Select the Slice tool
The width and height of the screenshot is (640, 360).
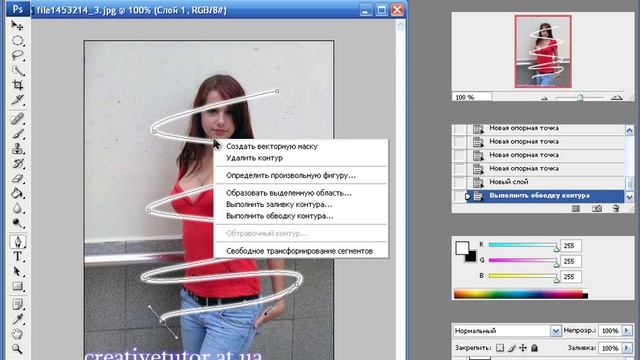(x=17, y=100)
